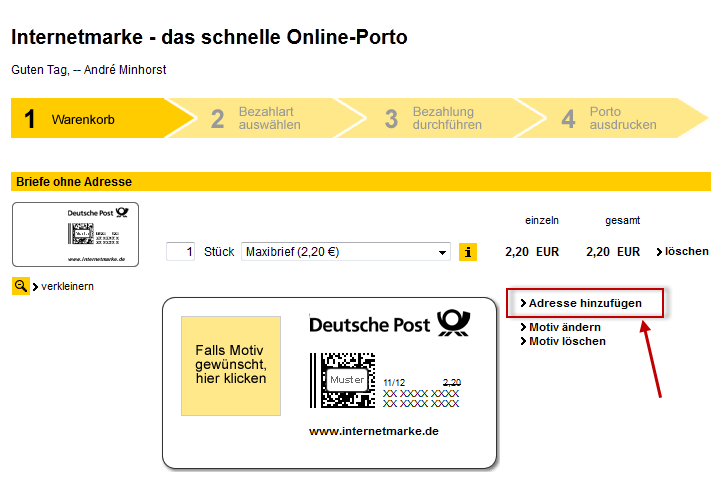
Task: Click the Muster data matrix code in preview
Action: 342,380
